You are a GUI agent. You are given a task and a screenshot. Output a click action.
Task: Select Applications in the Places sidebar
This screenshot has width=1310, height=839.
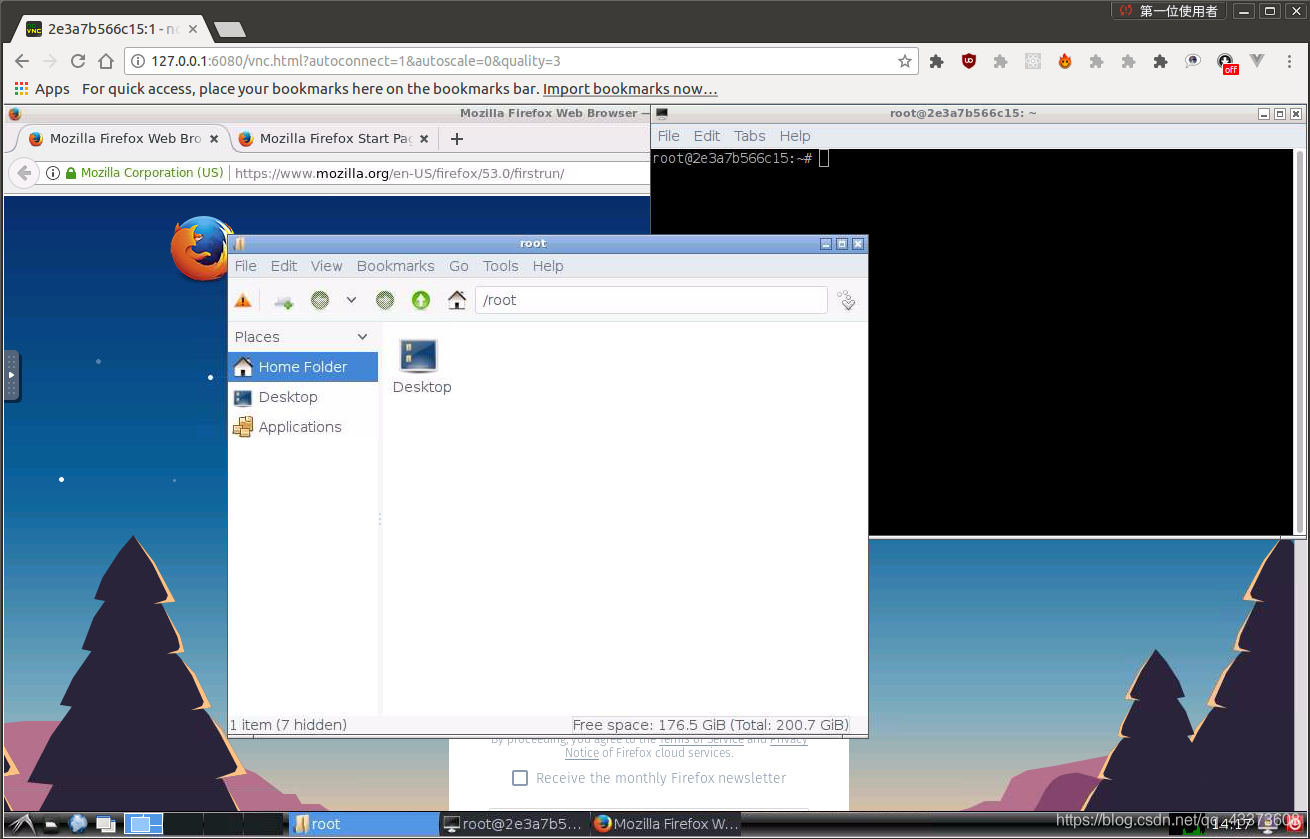point(297,427)
